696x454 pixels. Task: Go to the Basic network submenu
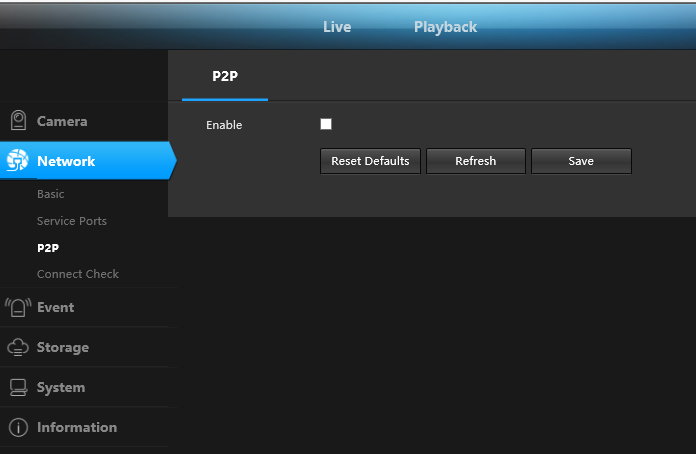(51, 194)
